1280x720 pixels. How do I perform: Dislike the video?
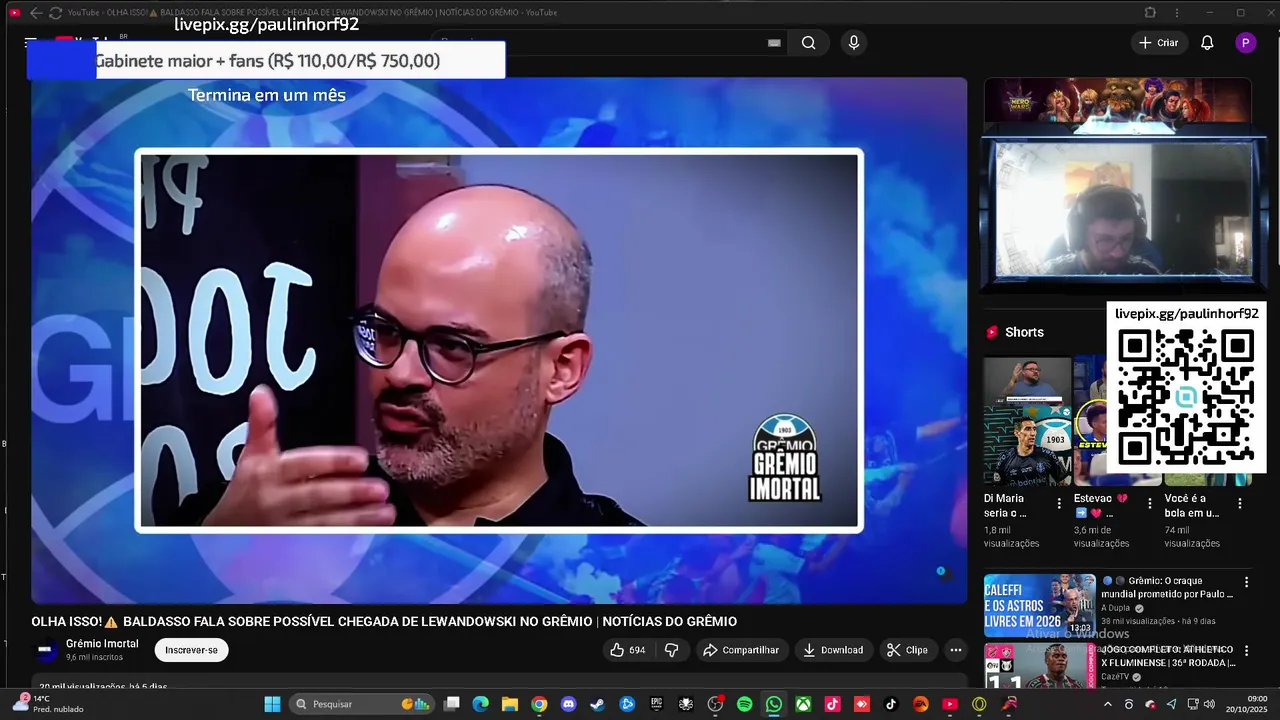pyautogui.click(x=671, y=650)
